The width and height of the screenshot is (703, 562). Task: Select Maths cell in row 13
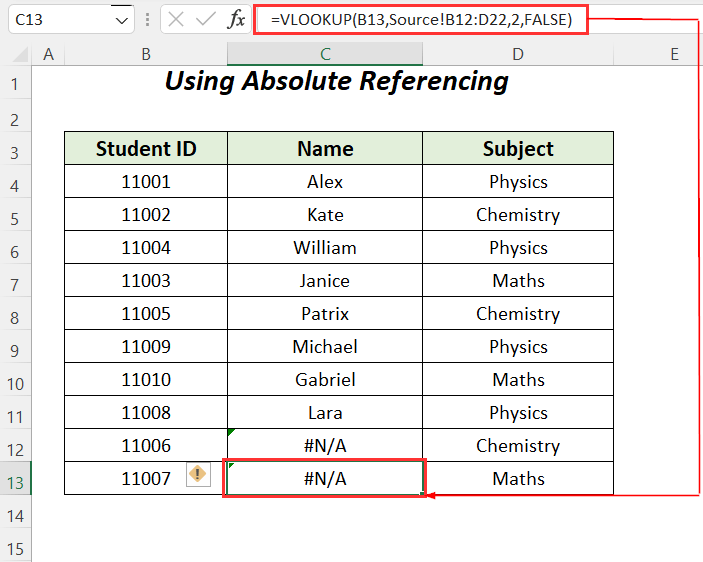coord(518,478)
